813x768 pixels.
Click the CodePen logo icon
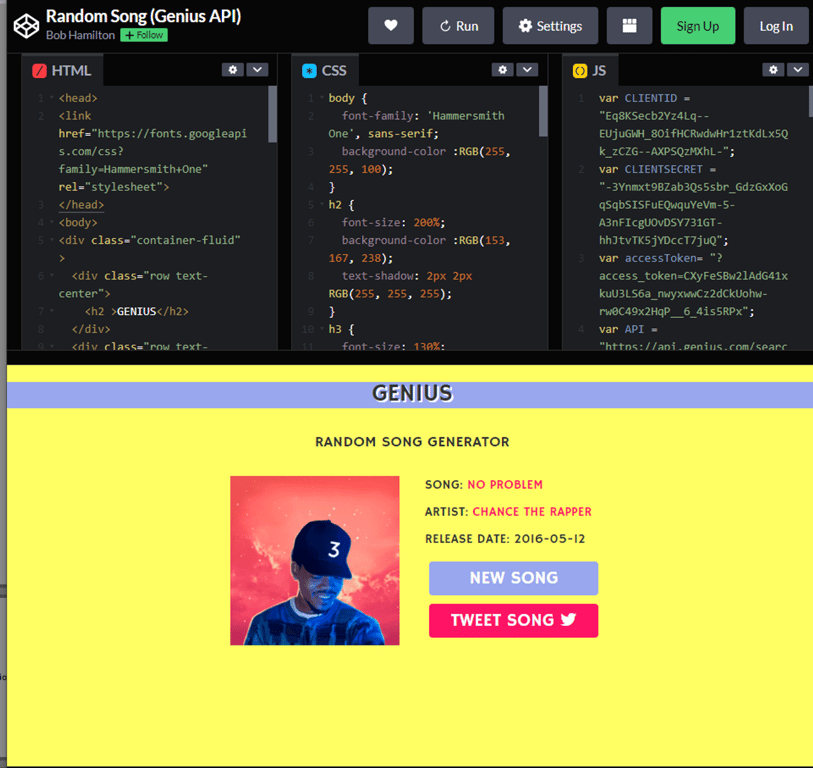point(26,26)
